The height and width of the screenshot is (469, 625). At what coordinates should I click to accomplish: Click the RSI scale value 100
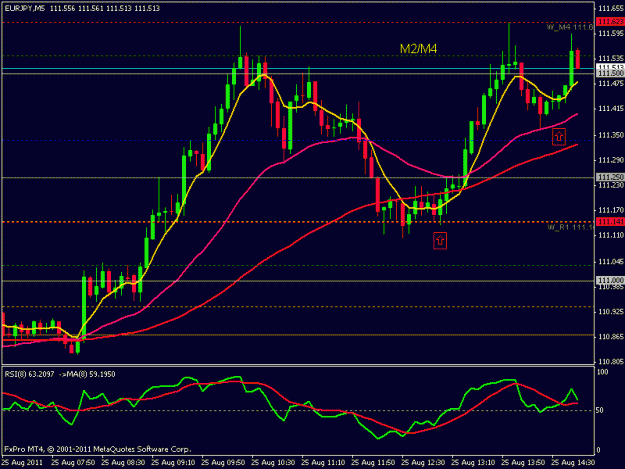603,372
